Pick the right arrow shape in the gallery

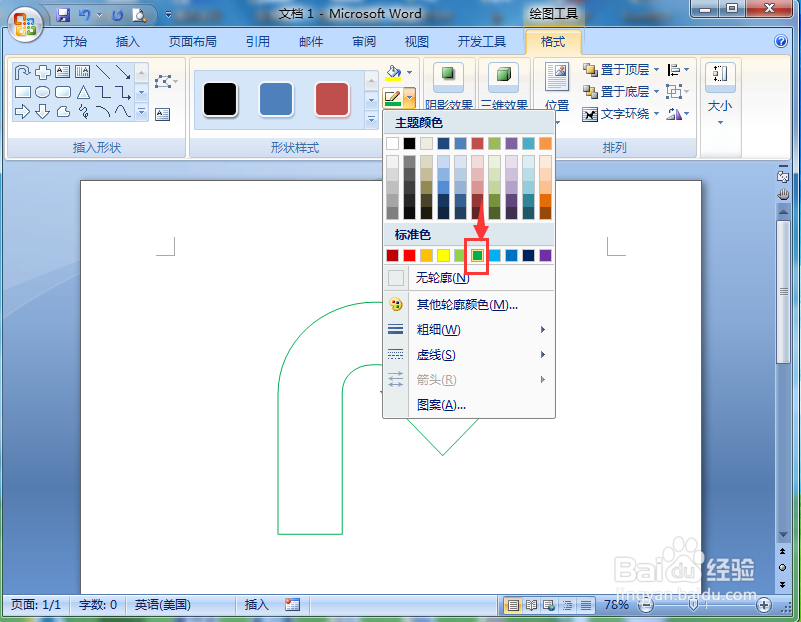pos(22,111)
